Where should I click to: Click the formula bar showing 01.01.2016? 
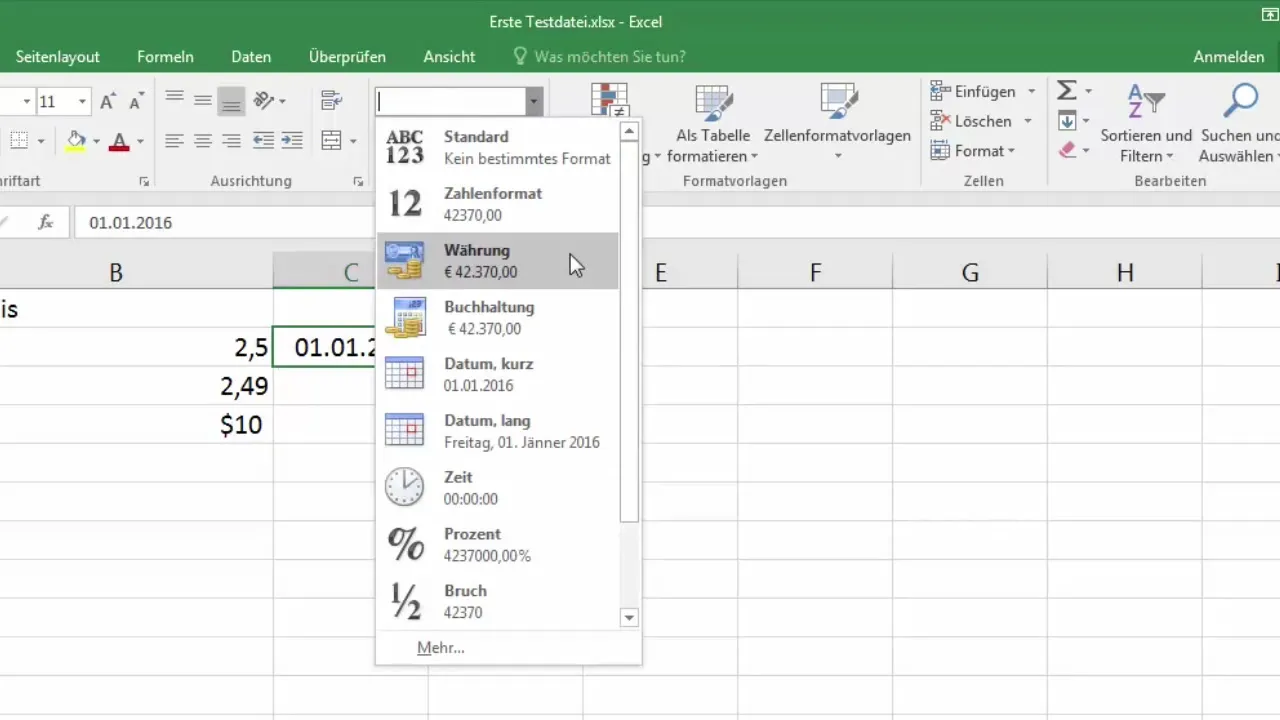[x=676, y=223]
